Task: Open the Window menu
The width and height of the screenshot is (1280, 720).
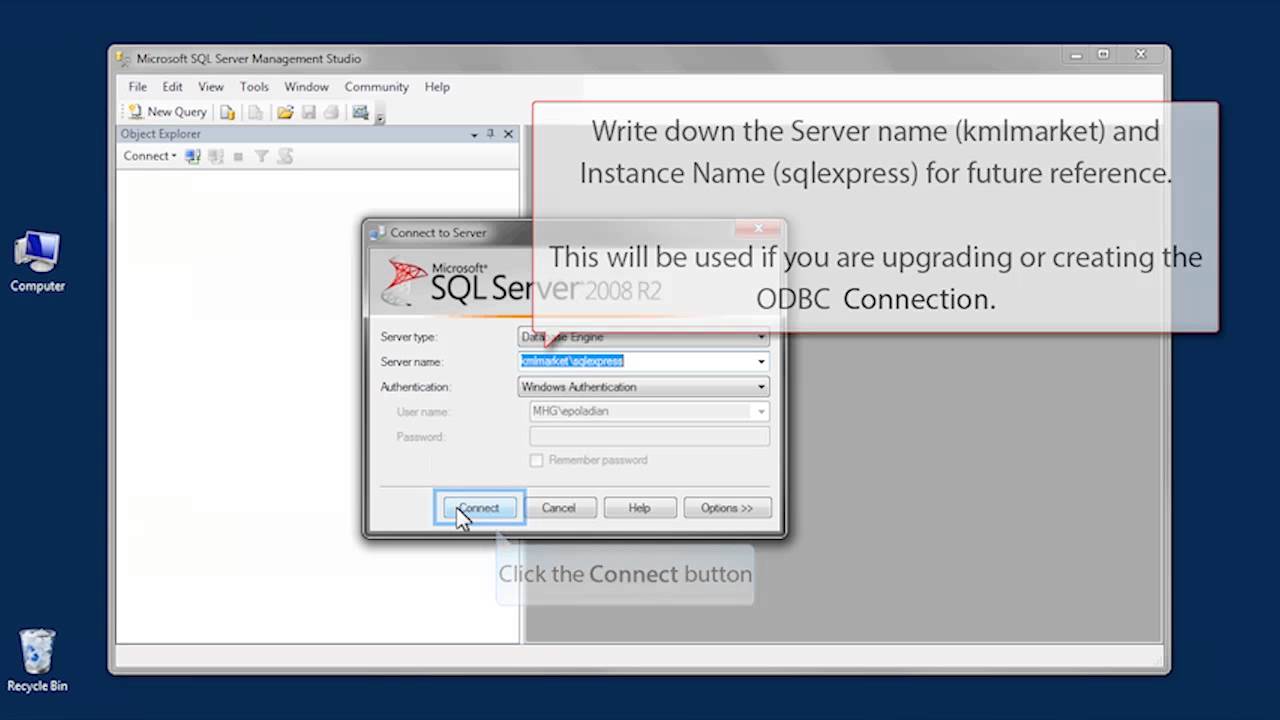Action: [306, 87]
